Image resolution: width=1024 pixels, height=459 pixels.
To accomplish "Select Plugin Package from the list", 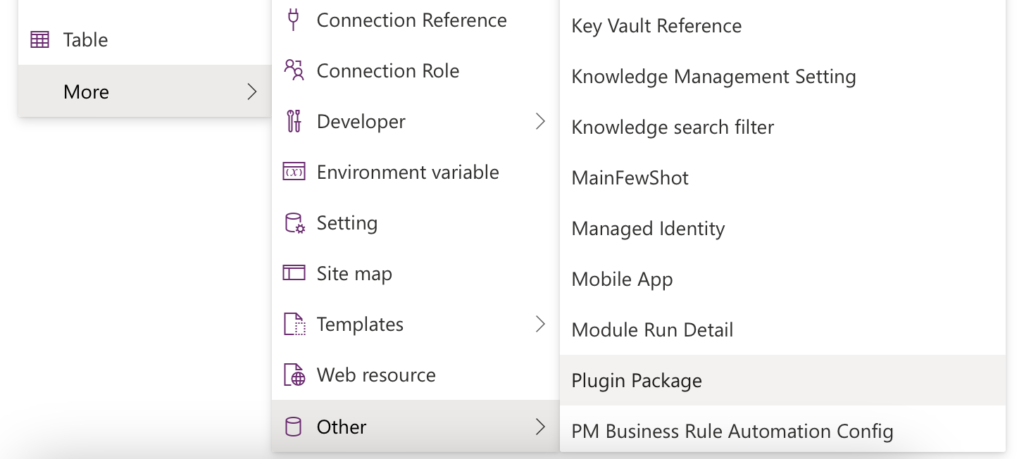I will 782,381.
